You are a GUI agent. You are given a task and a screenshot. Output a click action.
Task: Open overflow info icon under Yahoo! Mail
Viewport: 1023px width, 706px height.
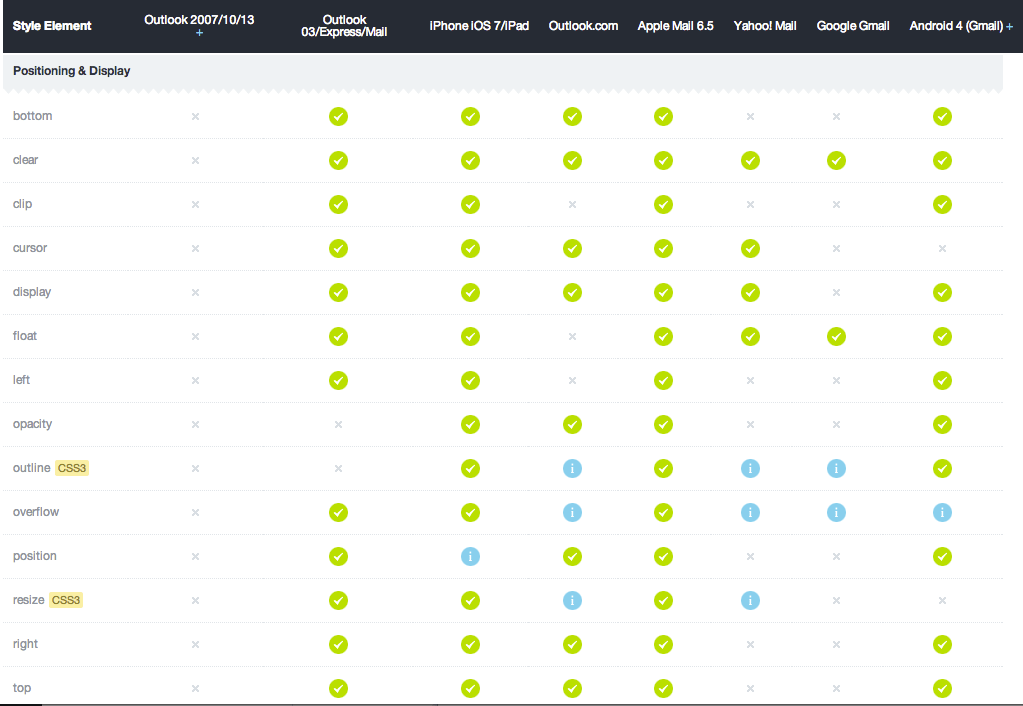click(x=750, y=512)
